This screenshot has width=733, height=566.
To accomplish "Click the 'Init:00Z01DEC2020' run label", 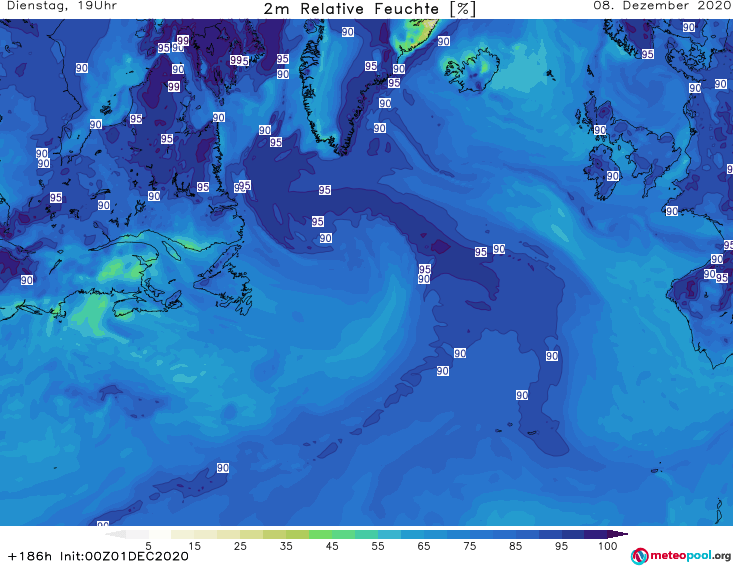I will tap(124, 556).
